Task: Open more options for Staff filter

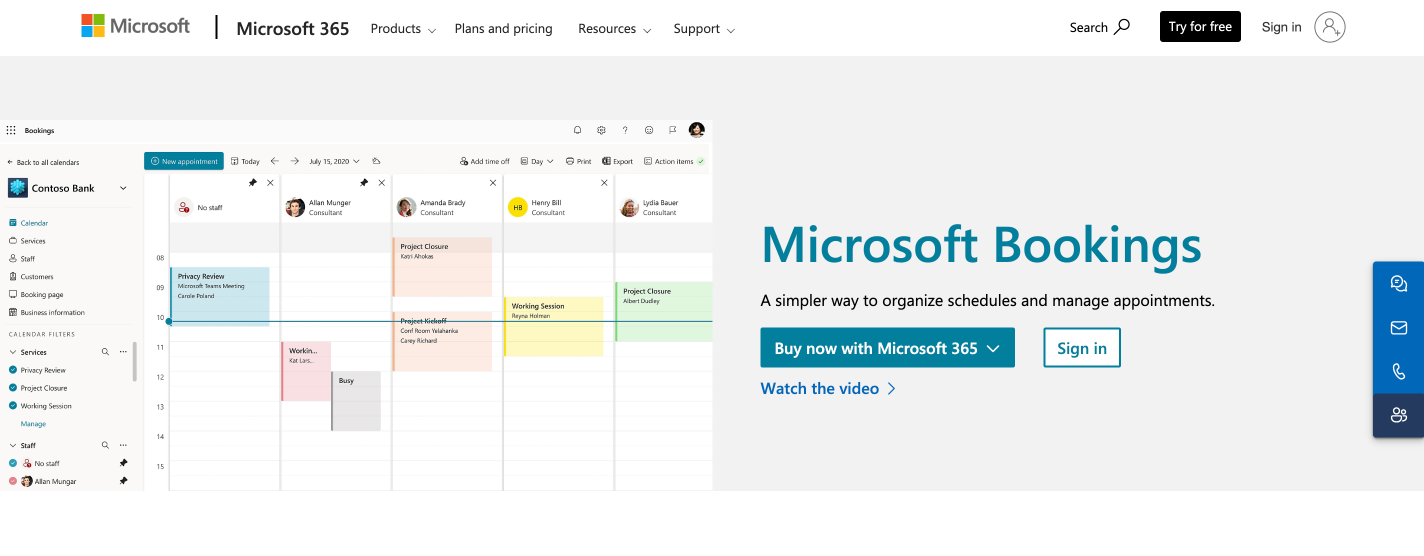Action: 123,445
